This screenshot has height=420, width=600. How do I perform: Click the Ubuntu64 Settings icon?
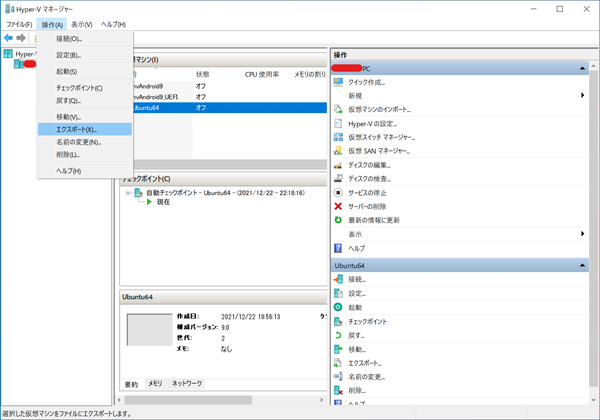coord(338,293)
